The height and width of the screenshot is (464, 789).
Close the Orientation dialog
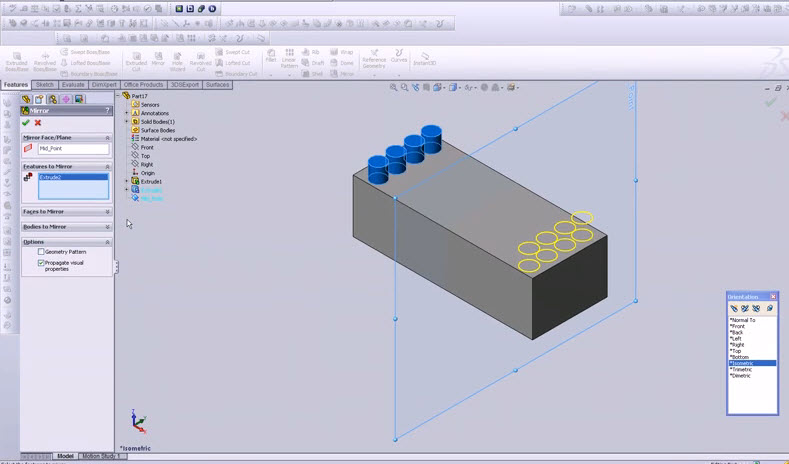[773, 297]
